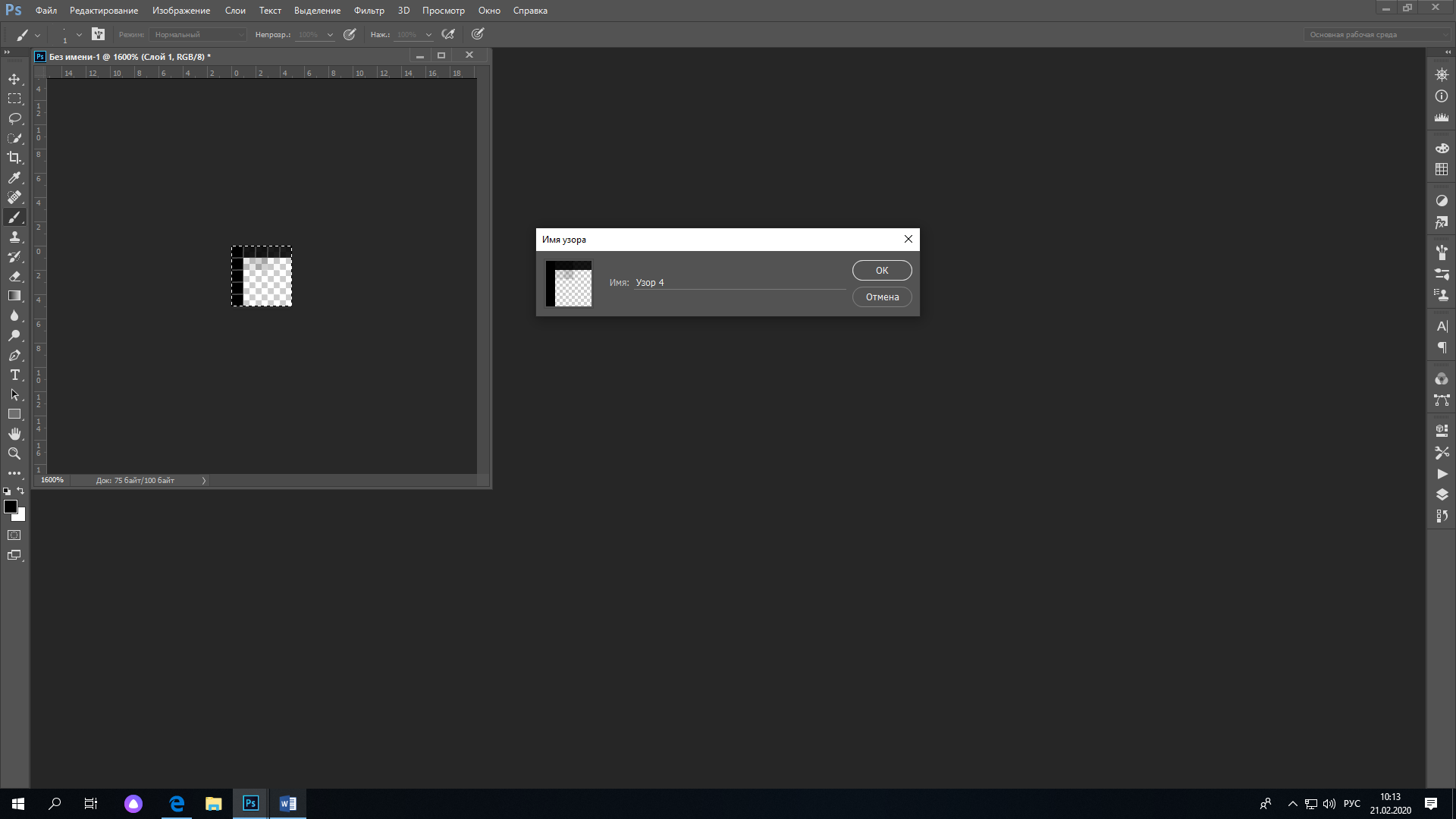Select the Hand tool
1456x819 pixels.
pos(14,434)
